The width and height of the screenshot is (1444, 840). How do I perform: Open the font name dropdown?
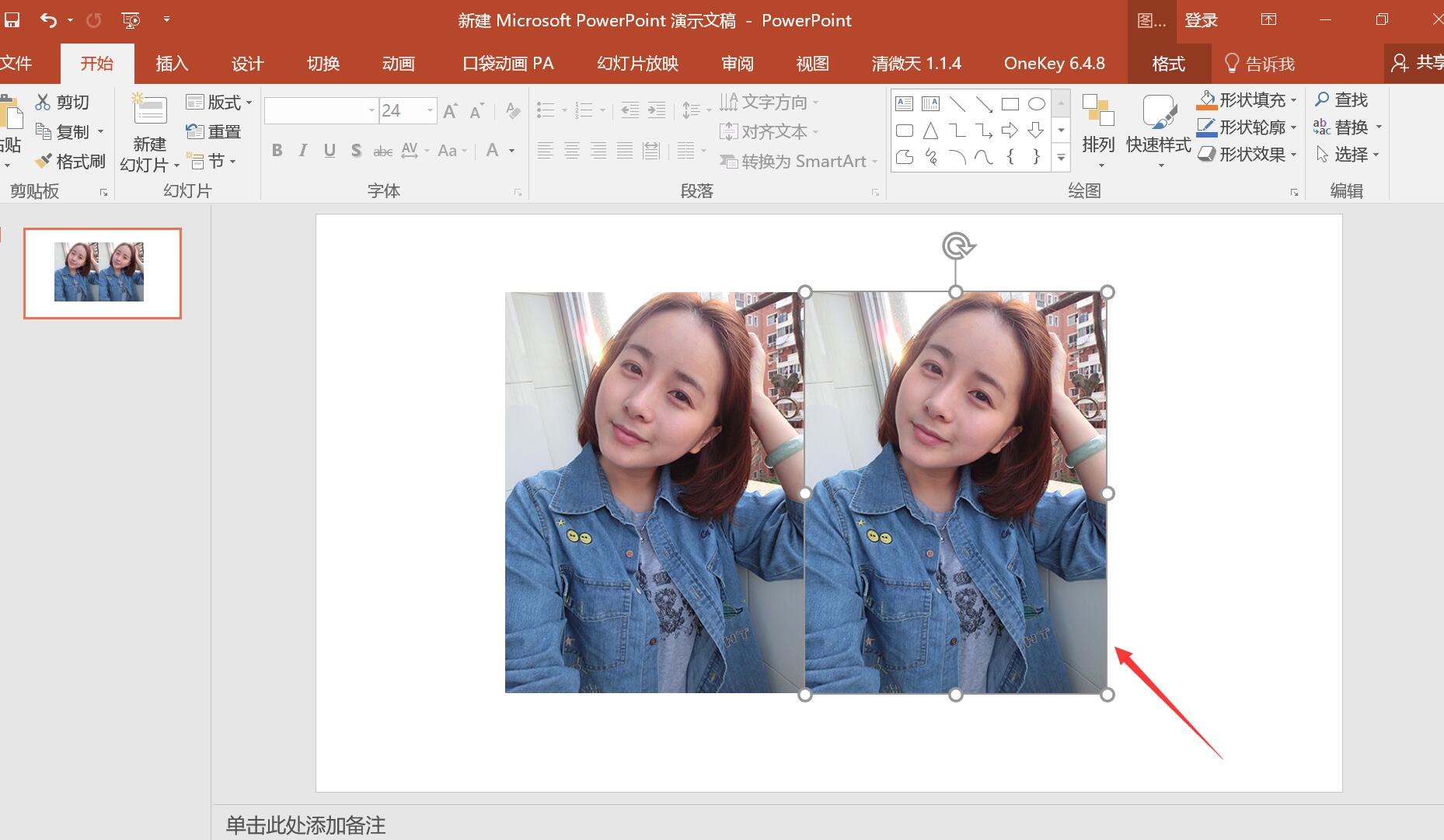[371, 110]
